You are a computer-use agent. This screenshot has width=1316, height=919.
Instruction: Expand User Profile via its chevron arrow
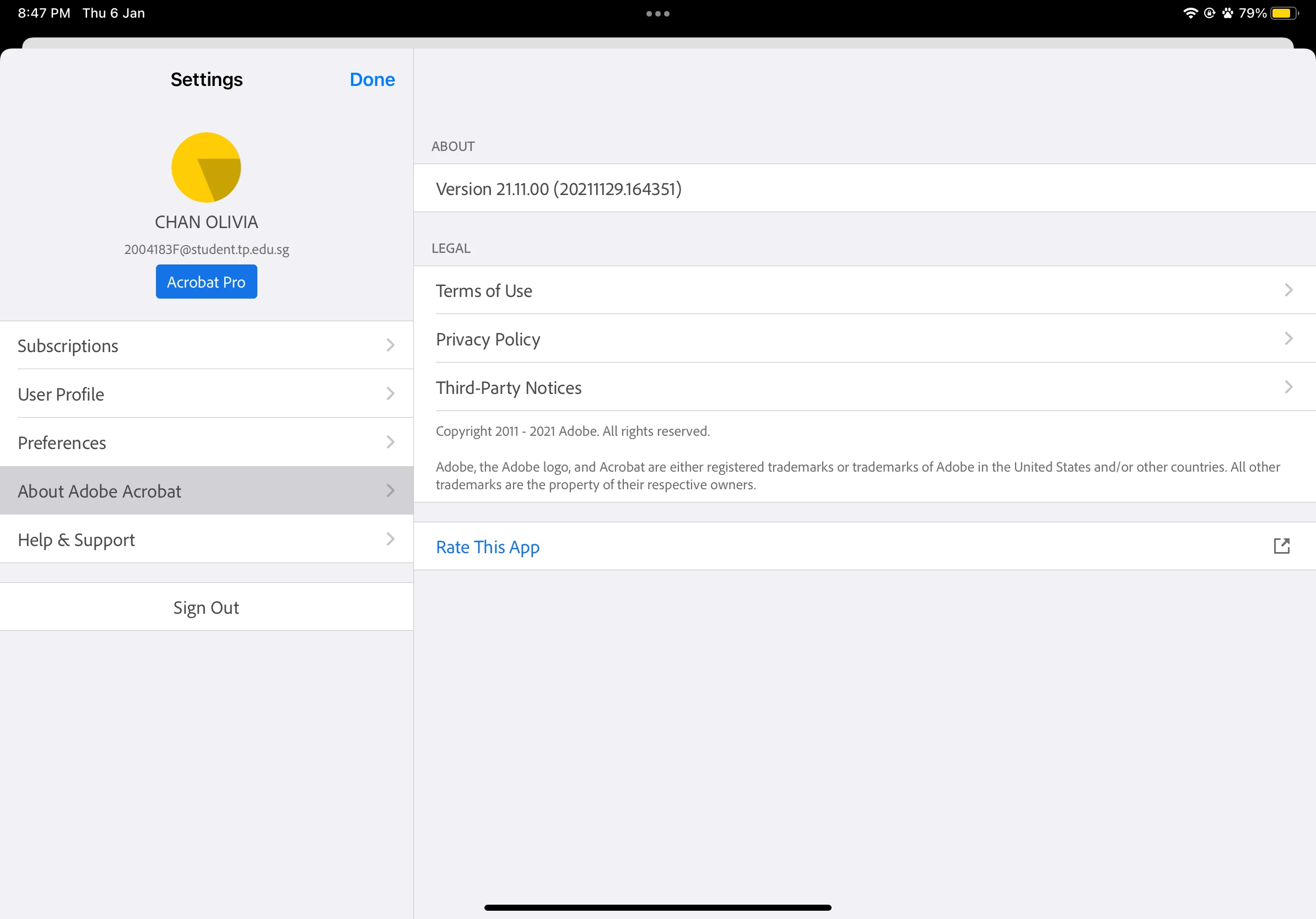[390, 393]
